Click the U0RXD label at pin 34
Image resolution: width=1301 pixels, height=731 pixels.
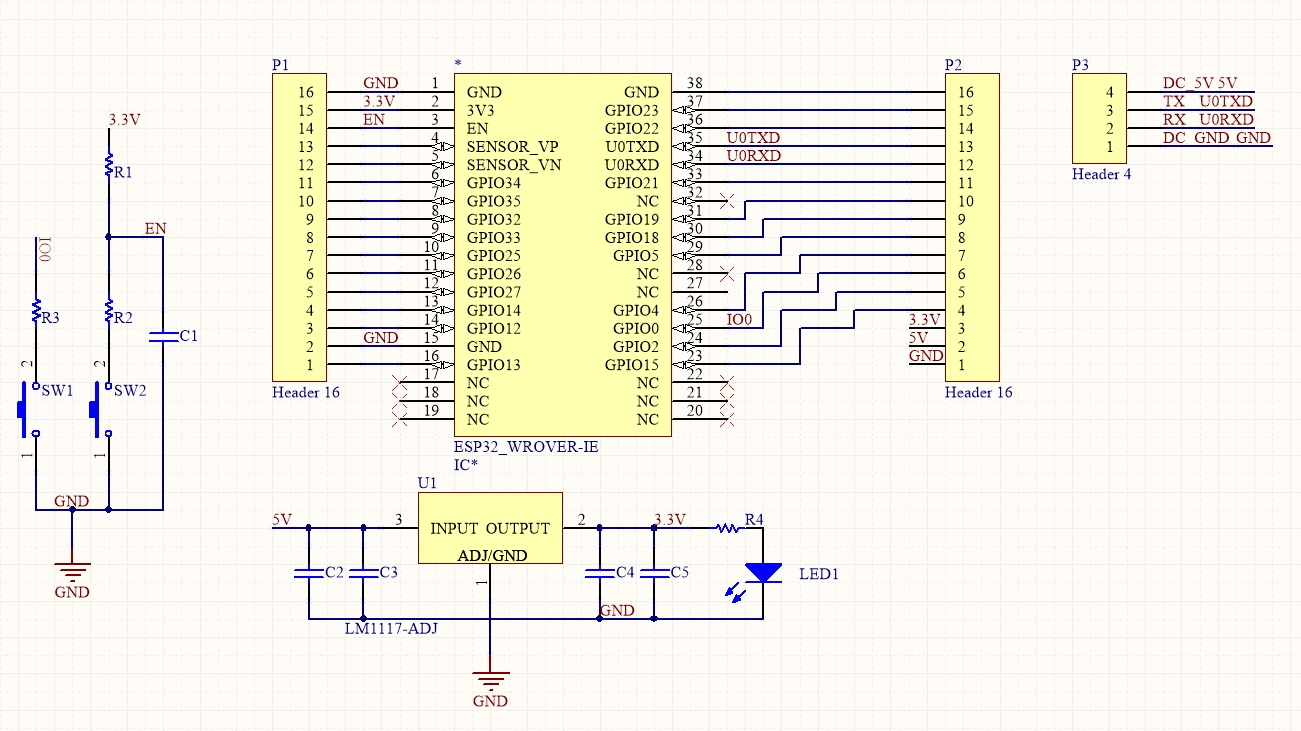pyautogui.click(x=754, y=155)
